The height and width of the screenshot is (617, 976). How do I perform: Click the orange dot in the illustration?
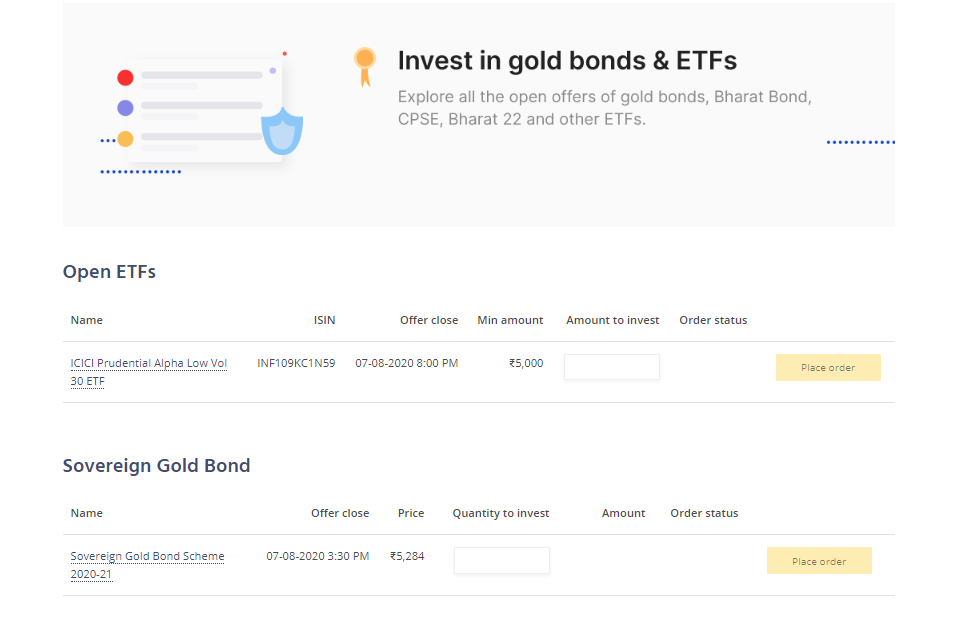click(x=125, y=139)
